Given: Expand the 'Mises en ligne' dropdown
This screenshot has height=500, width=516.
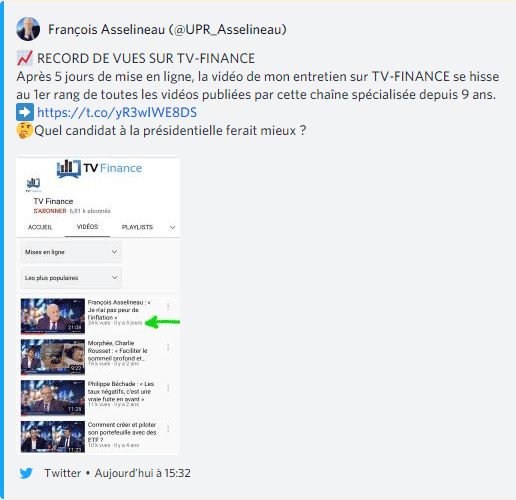Looking at the screenshot, I should coord(71,252).
